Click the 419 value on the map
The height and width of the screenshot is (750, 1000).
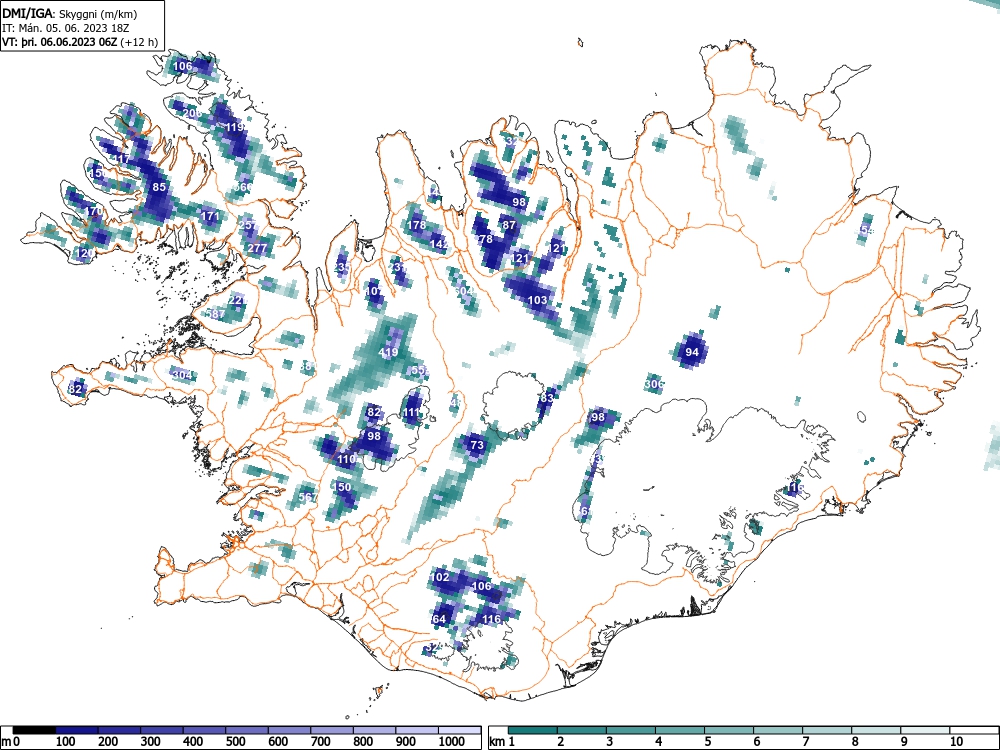tap(388, 352)
